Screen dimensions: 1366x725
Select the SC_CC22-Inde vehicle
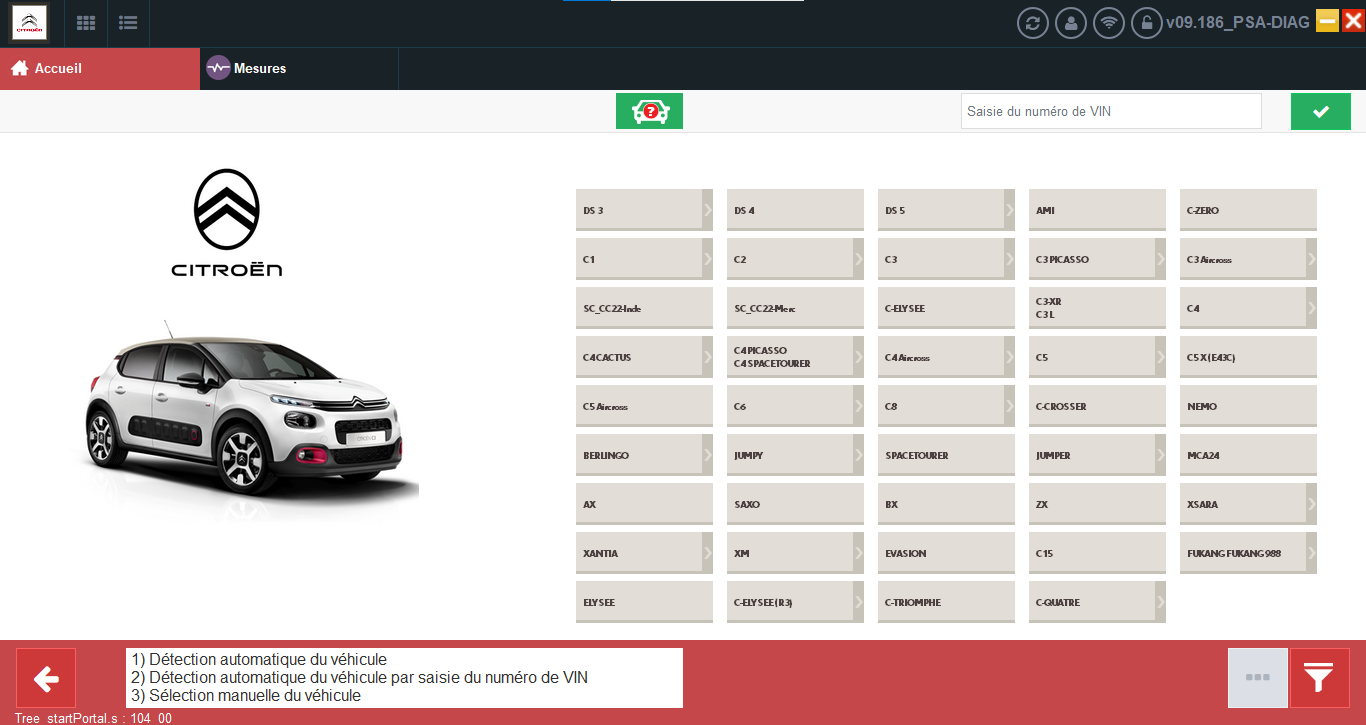coord(644,308)
